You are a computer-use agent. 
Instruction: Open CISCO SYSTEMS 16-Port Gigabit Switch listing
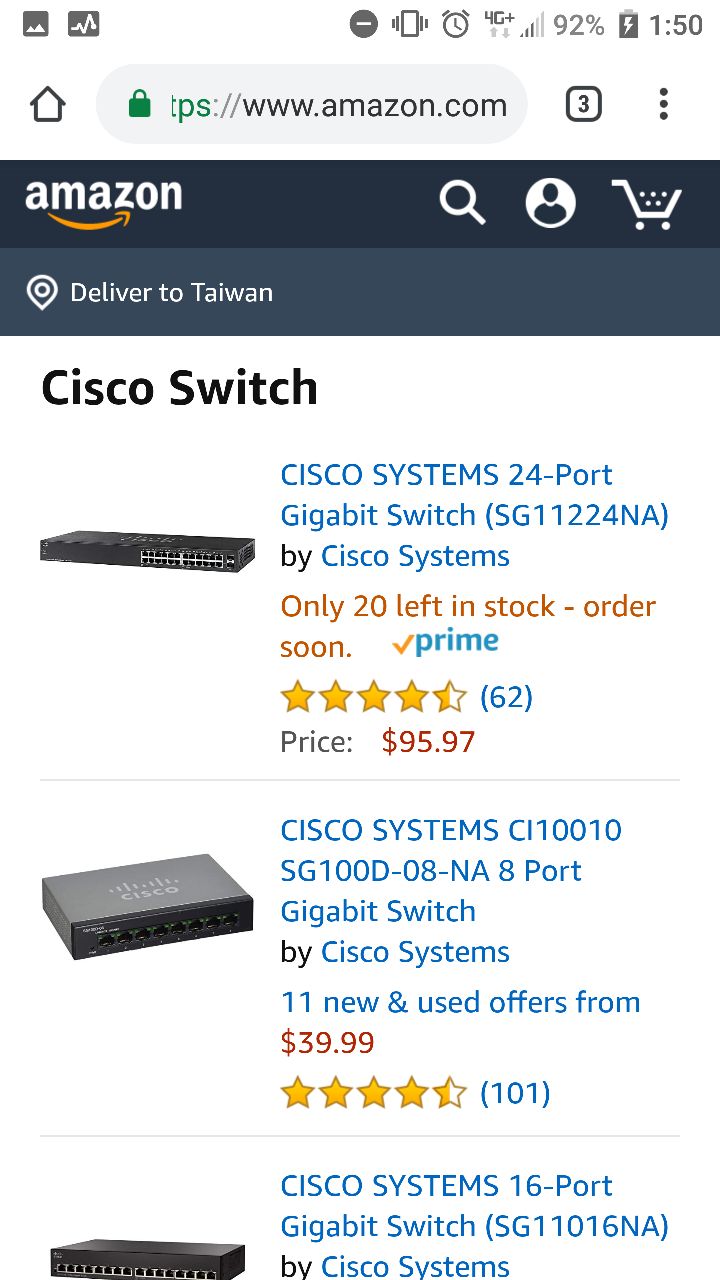(474, 1205)
